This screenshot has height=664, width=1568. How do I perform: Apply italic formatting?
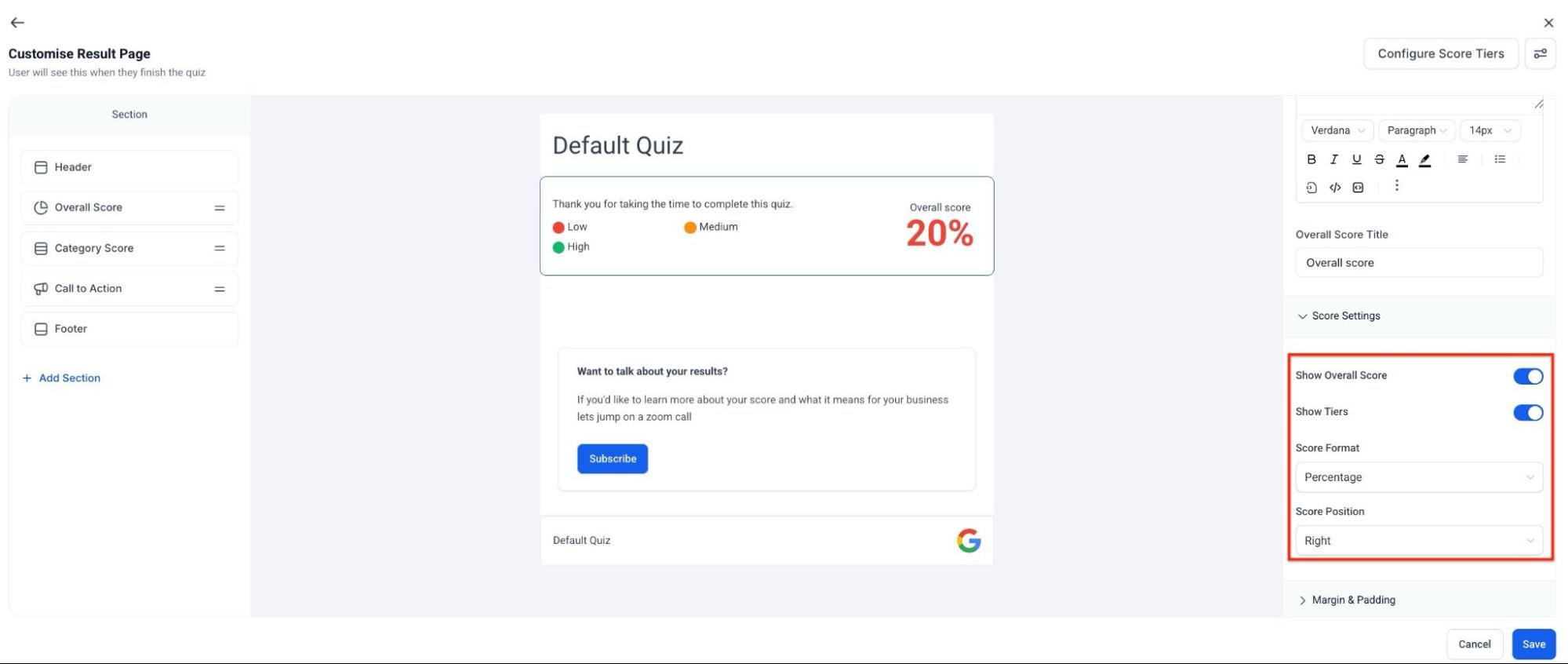point(1333,159)
